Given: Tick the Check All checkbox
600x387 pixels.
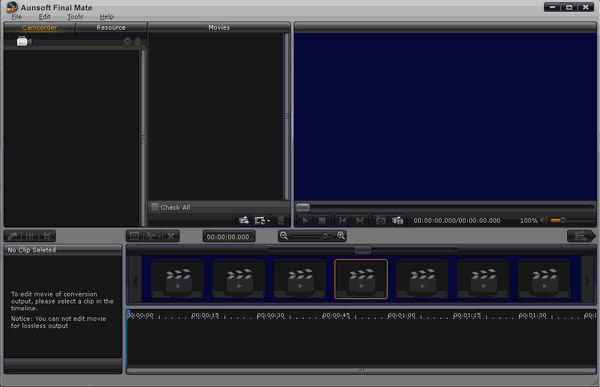Looking at the screenshot, I should pos(155,207).
